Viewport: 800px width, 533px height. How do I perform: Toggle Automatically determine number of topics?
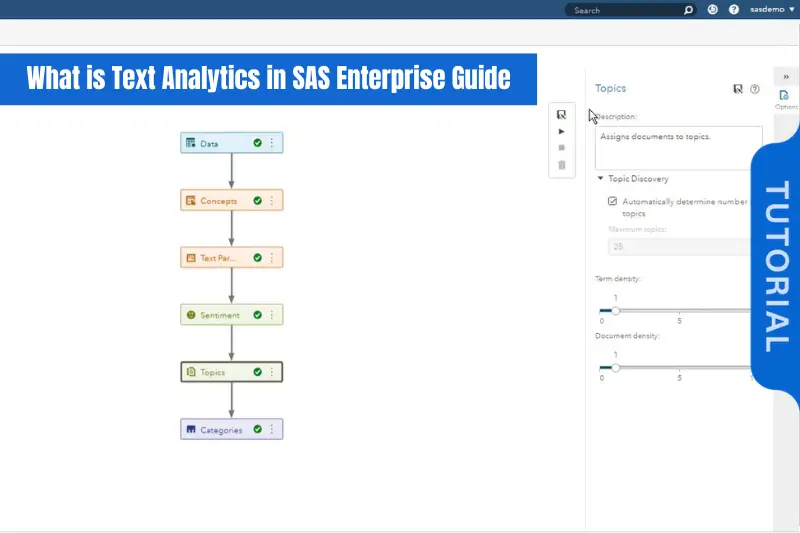click(x=612, y=201)
